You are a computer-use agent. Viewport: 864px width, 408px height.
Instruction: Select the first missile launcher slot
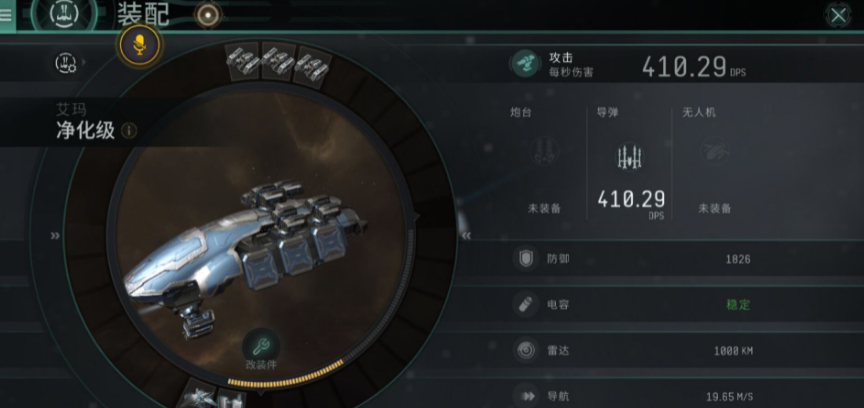pos(242,60)
